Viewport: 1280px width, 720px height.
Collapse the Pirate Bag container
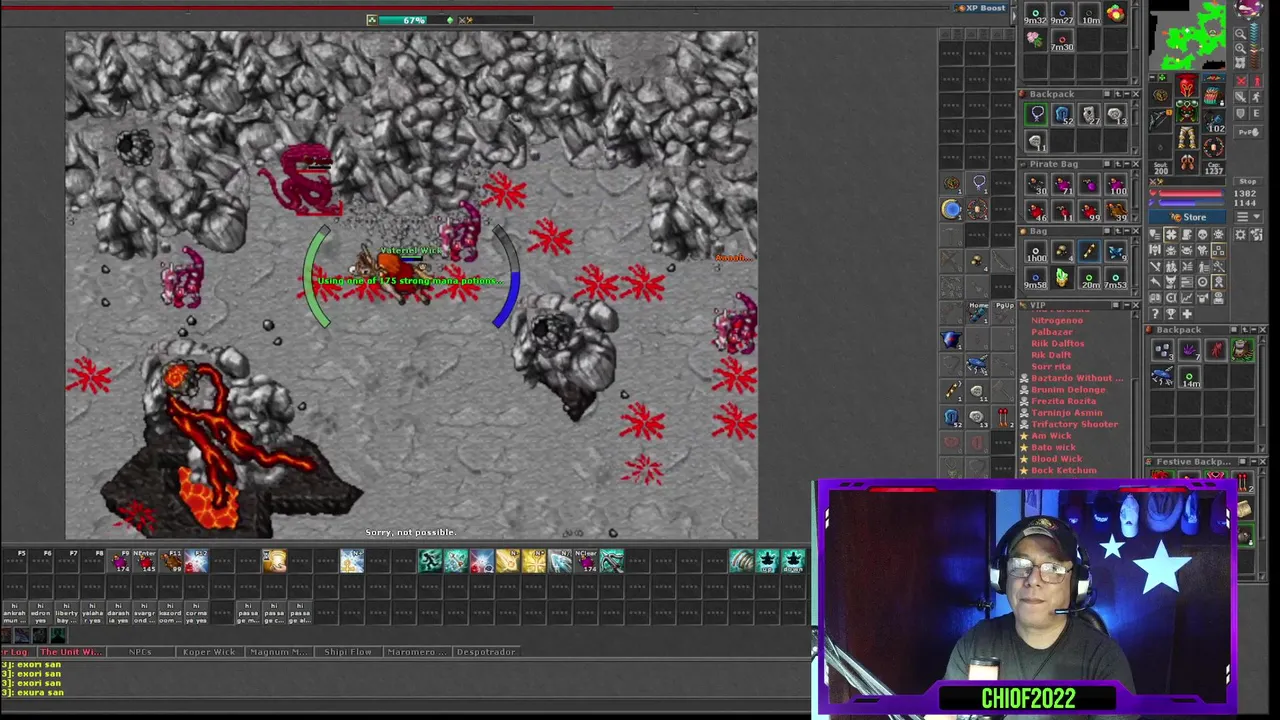(x=1127, y=164)
